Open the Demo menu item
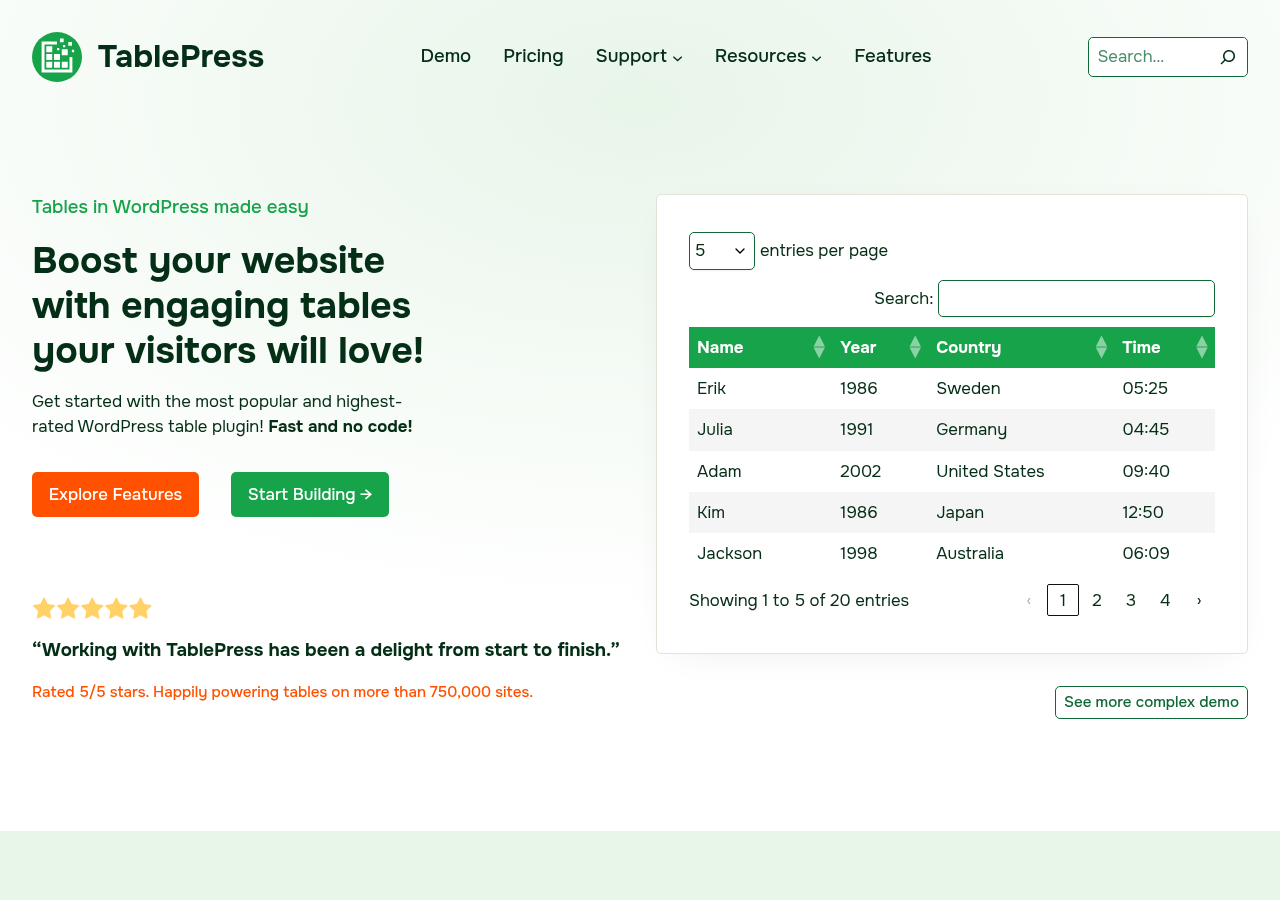The width and height of the screenshot is (1280, 900). (x=446, y=56)
